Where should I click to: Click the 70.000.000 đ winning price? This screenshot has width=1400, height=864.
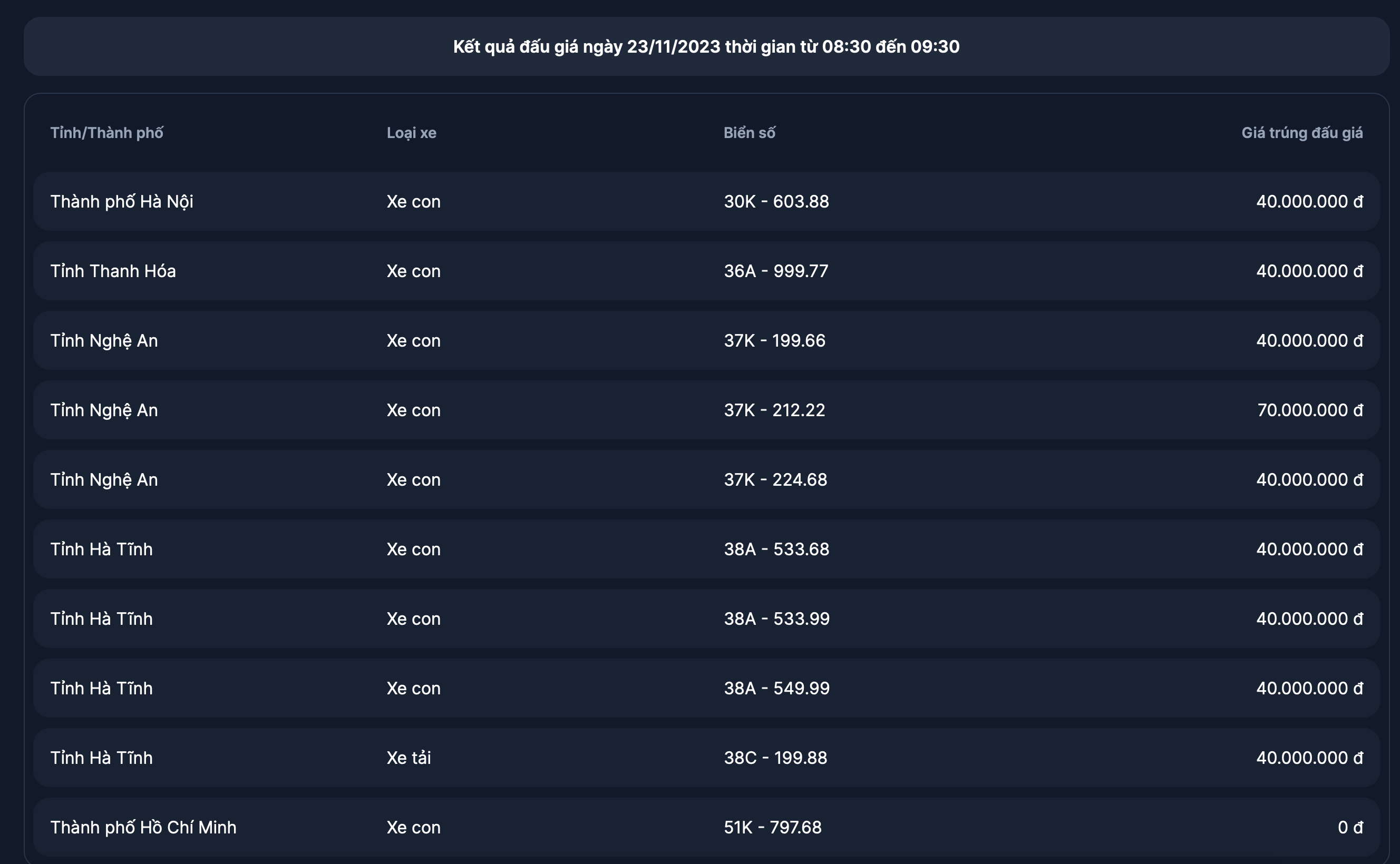coord(1309,410)
